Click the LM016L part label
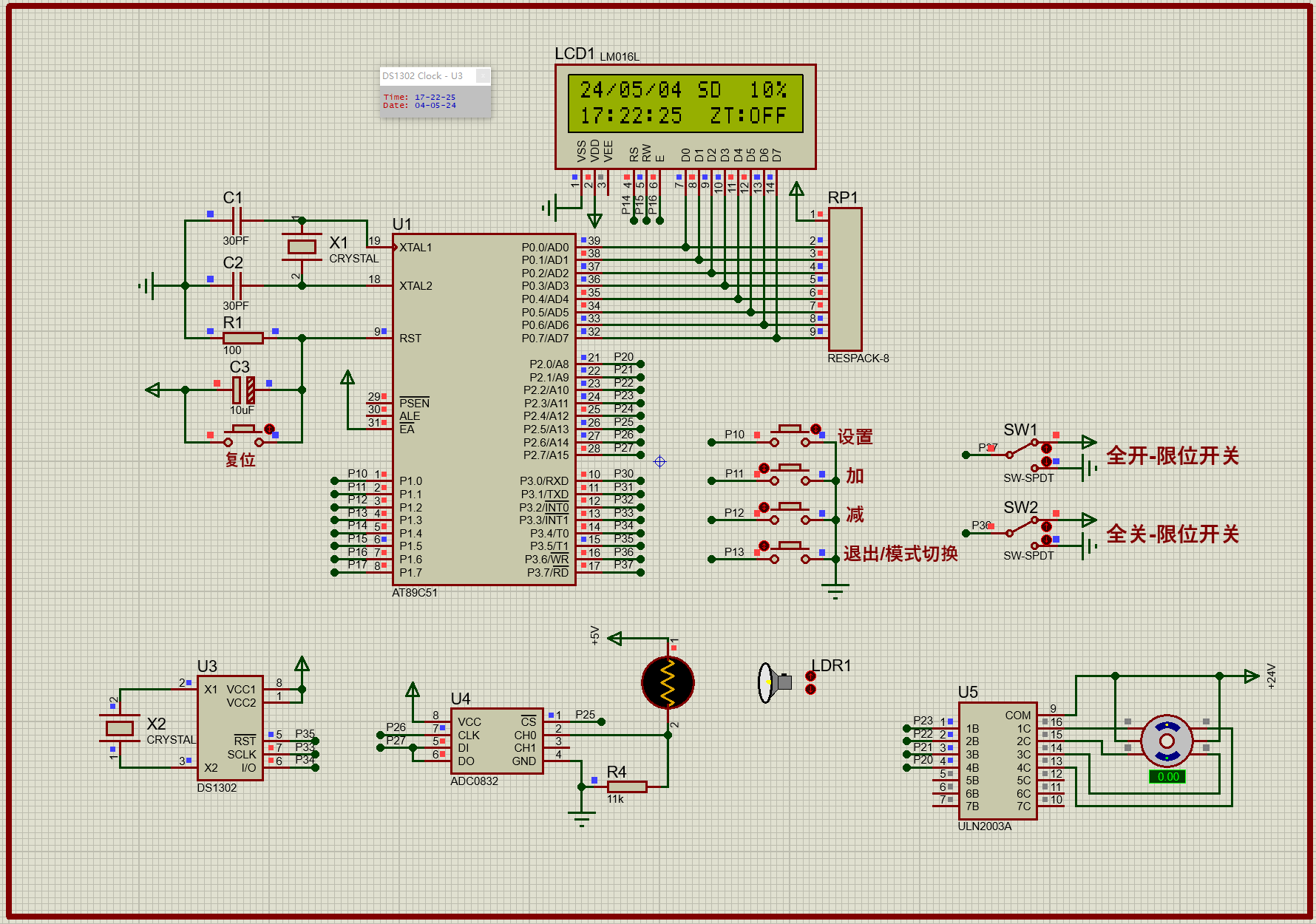 [x=620, y=56]
